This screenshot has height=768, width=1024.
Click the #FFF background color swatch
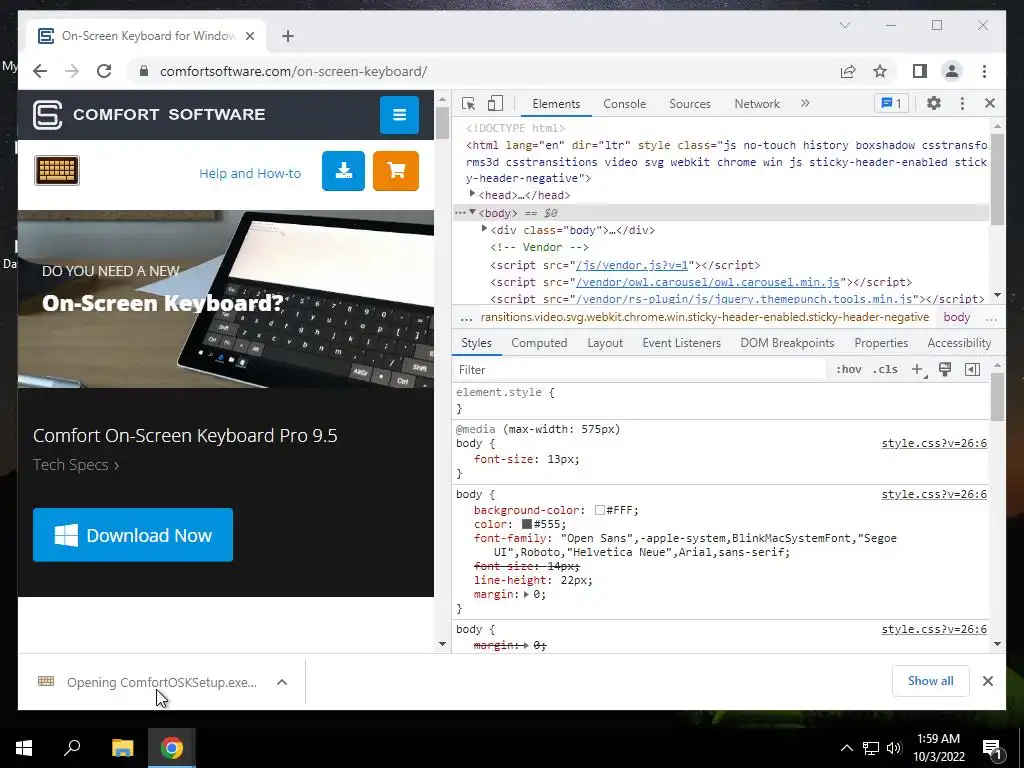point(600,510)
